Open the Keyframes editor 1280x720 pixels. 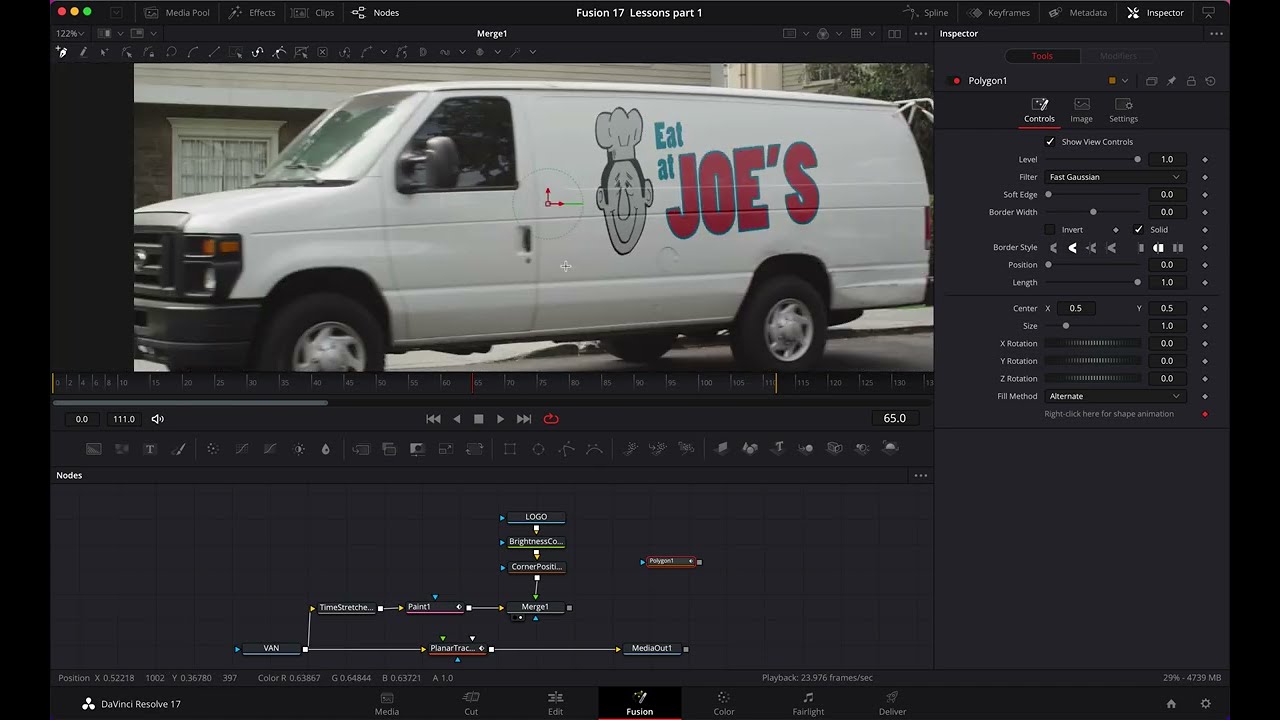coord(999,13)
